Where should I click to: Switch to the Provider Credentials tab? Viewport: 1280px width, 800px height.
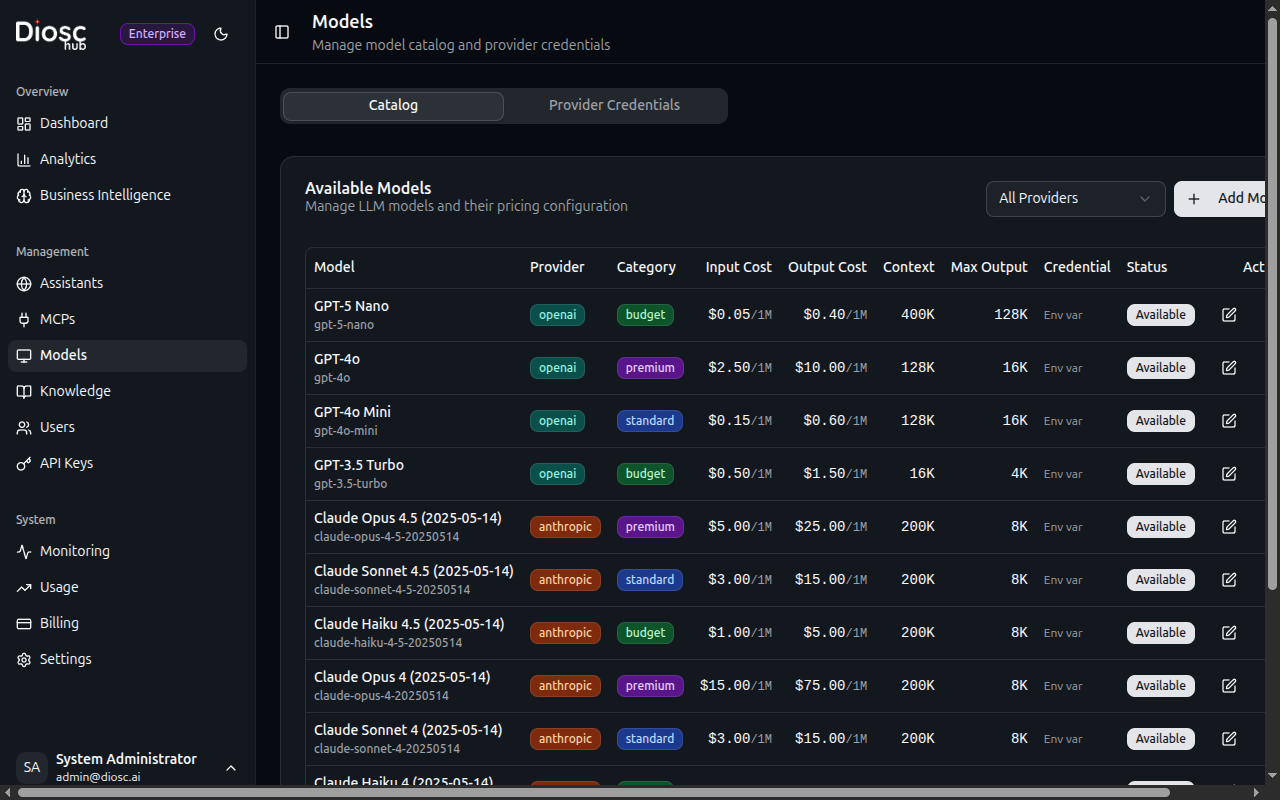(x=614, y=105)
